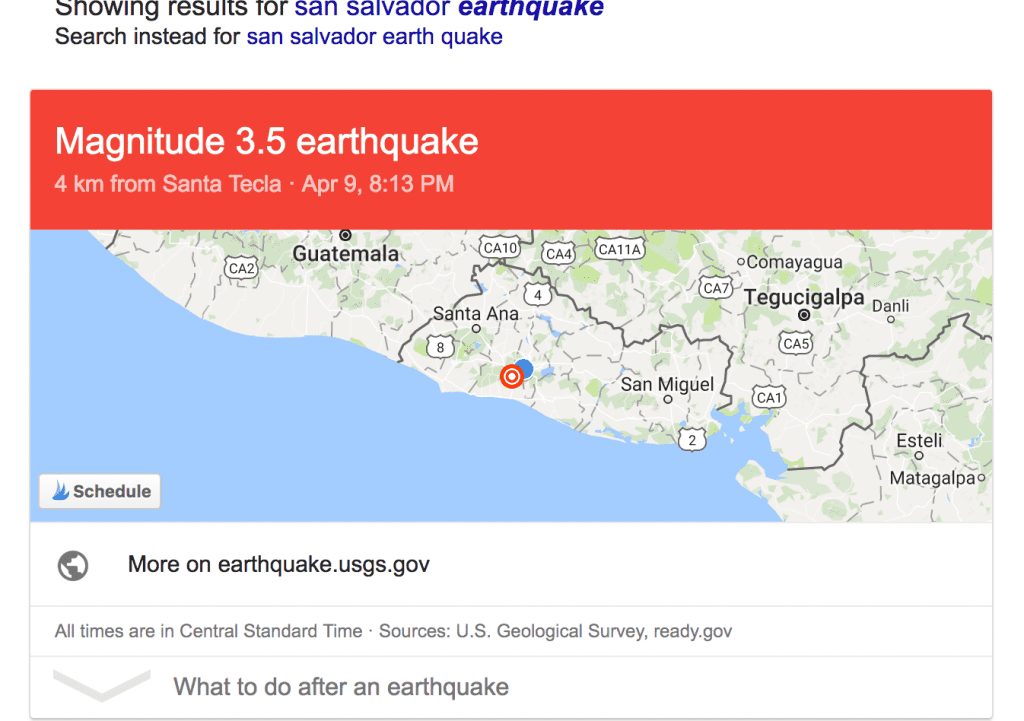Click the CA2 highway shield icon
Screen dimensions: 1024x721
pos(241,268)
